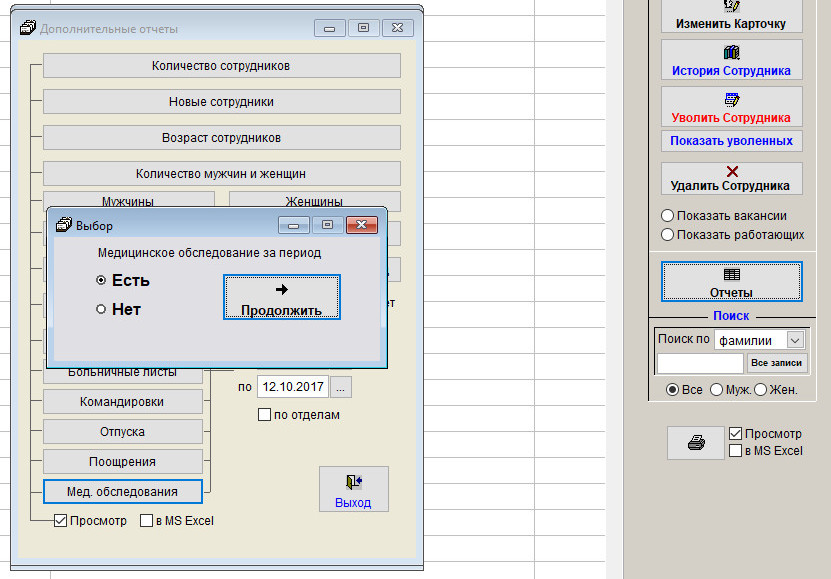Viewport: 831px width, 579px height.
Task: Select Муж. gender filter radio
Action: (716, 390)
